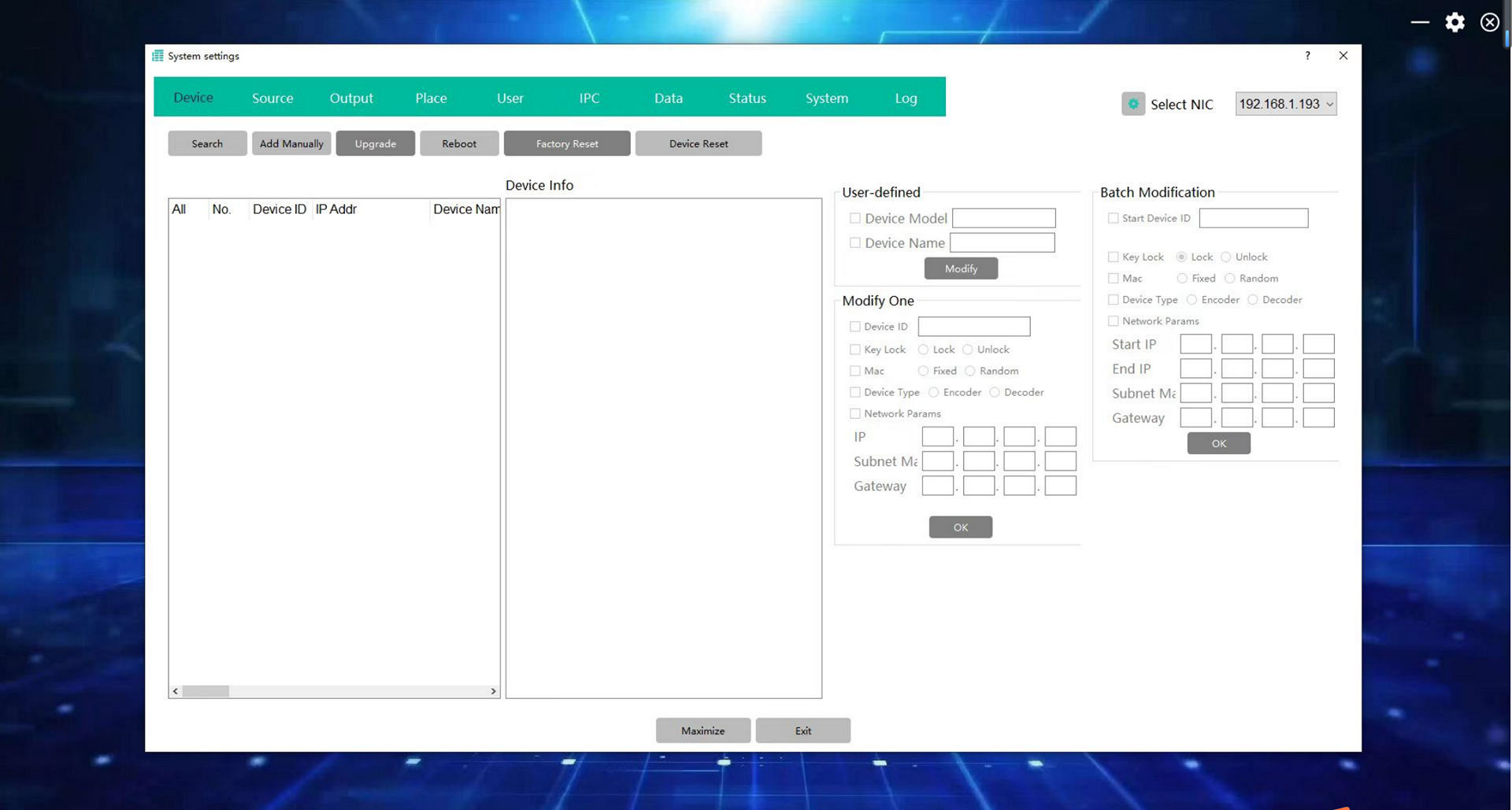Click the Add Manually button

coord(291,143)
